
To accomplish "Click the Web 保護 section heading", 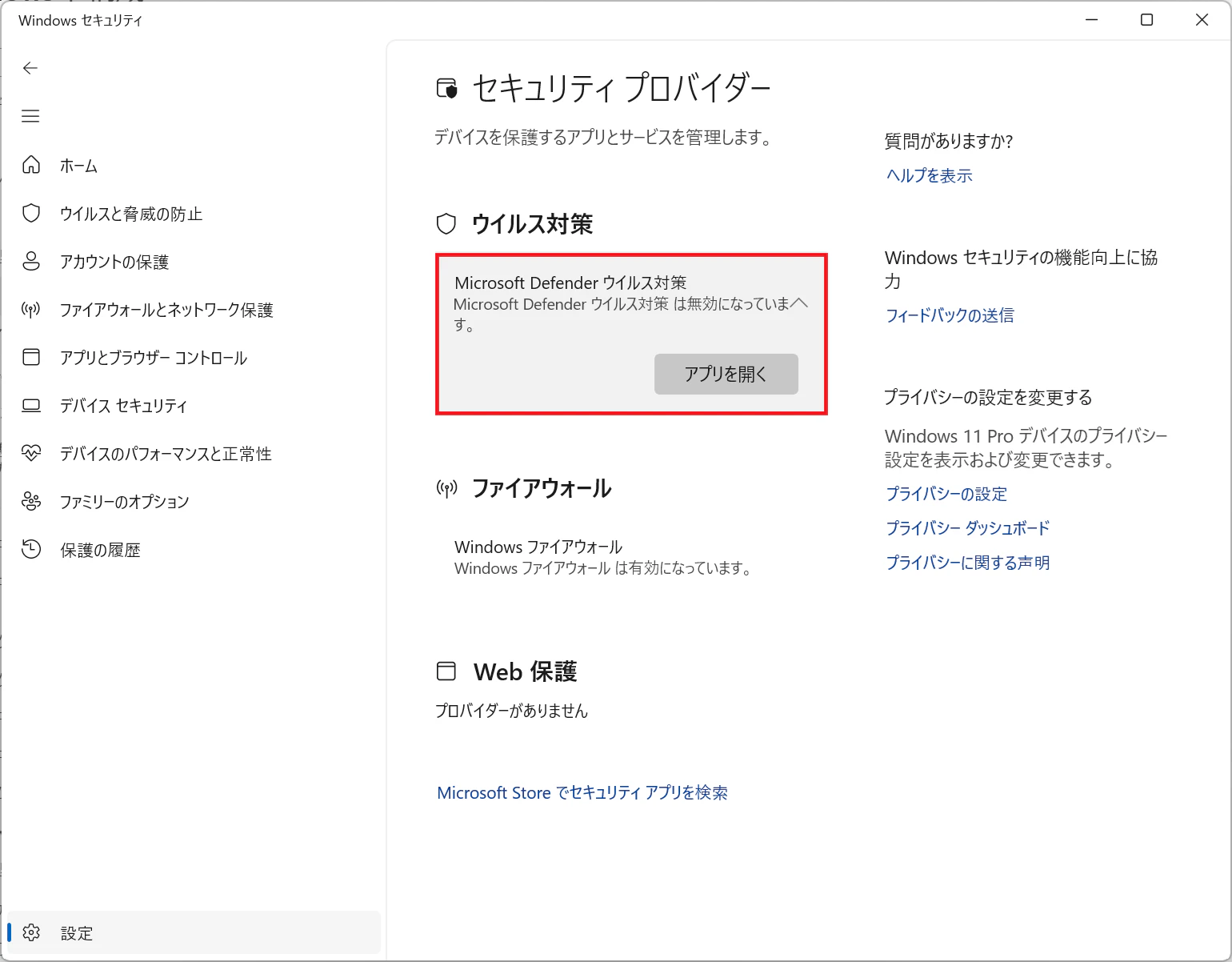I will coord(525,671).
